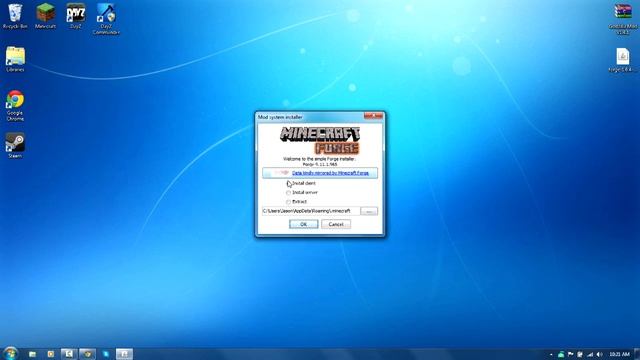Select the forge file icon on desktop
The image size is (640, 360).
(x=623, y=60)
